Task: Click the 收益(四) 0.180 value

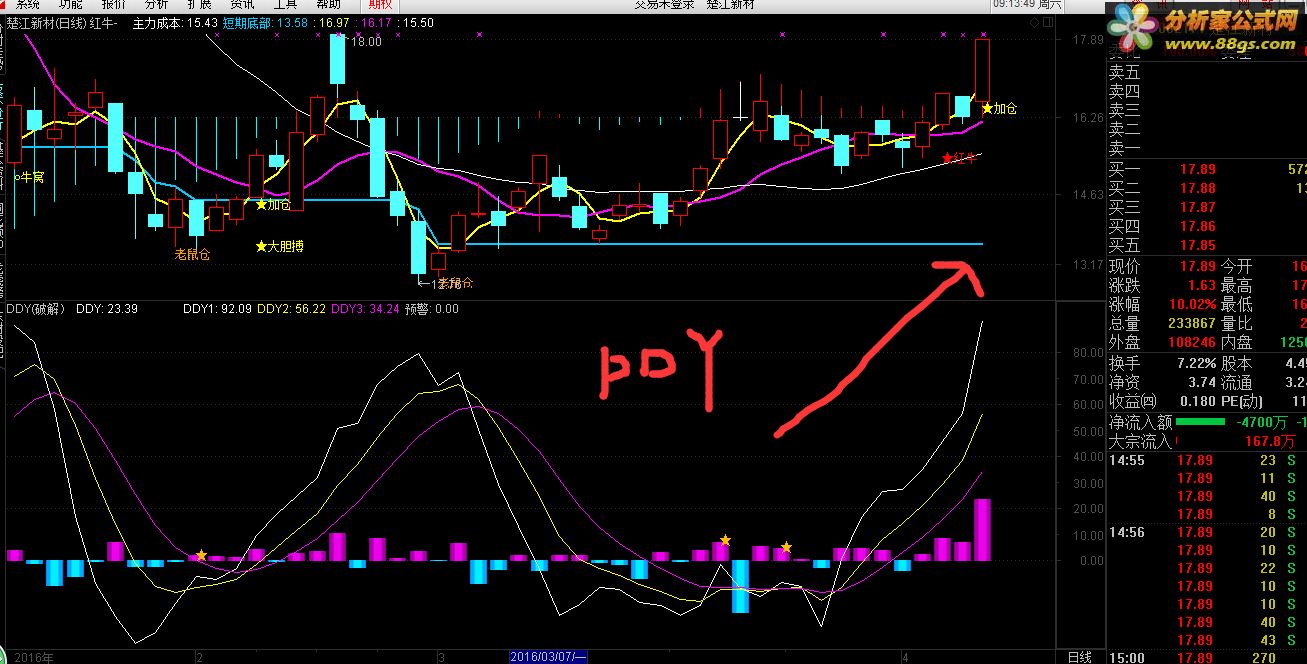Action: (x=1199, y=401)
